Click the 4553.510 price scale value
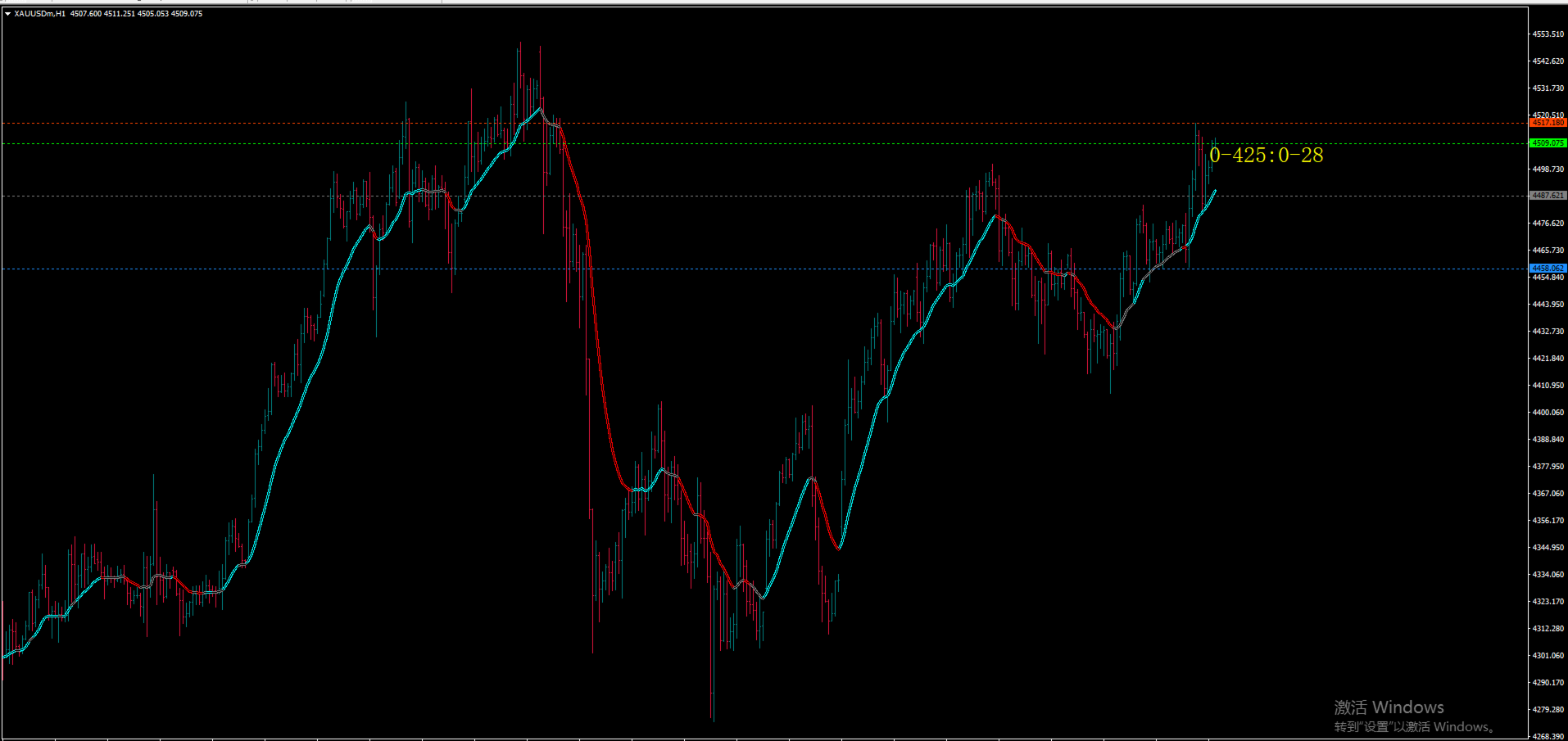Screen dimensions: 1568x741 pyautogui.click(x=1548, y=34)
